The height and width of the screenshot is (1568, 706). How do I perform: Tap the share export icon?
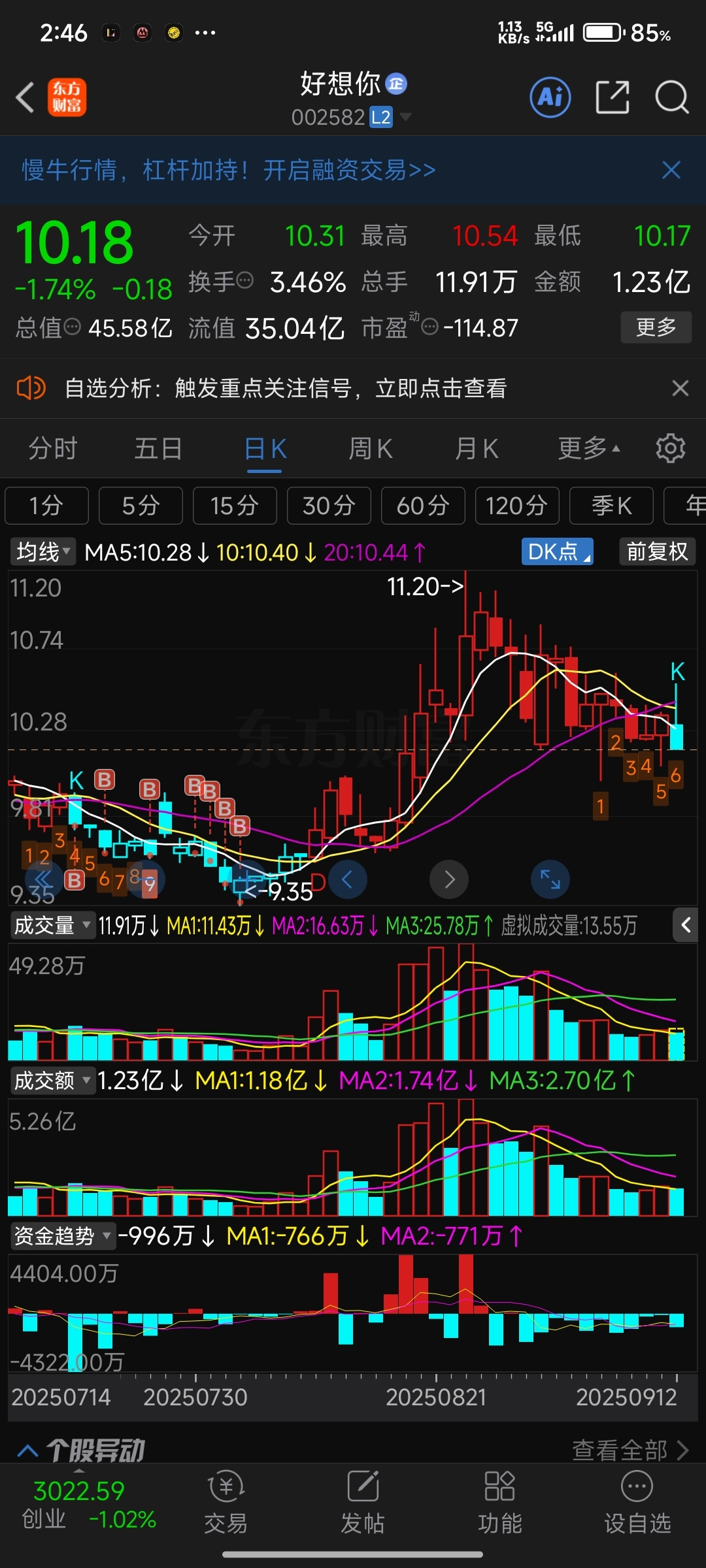point(613,97)
